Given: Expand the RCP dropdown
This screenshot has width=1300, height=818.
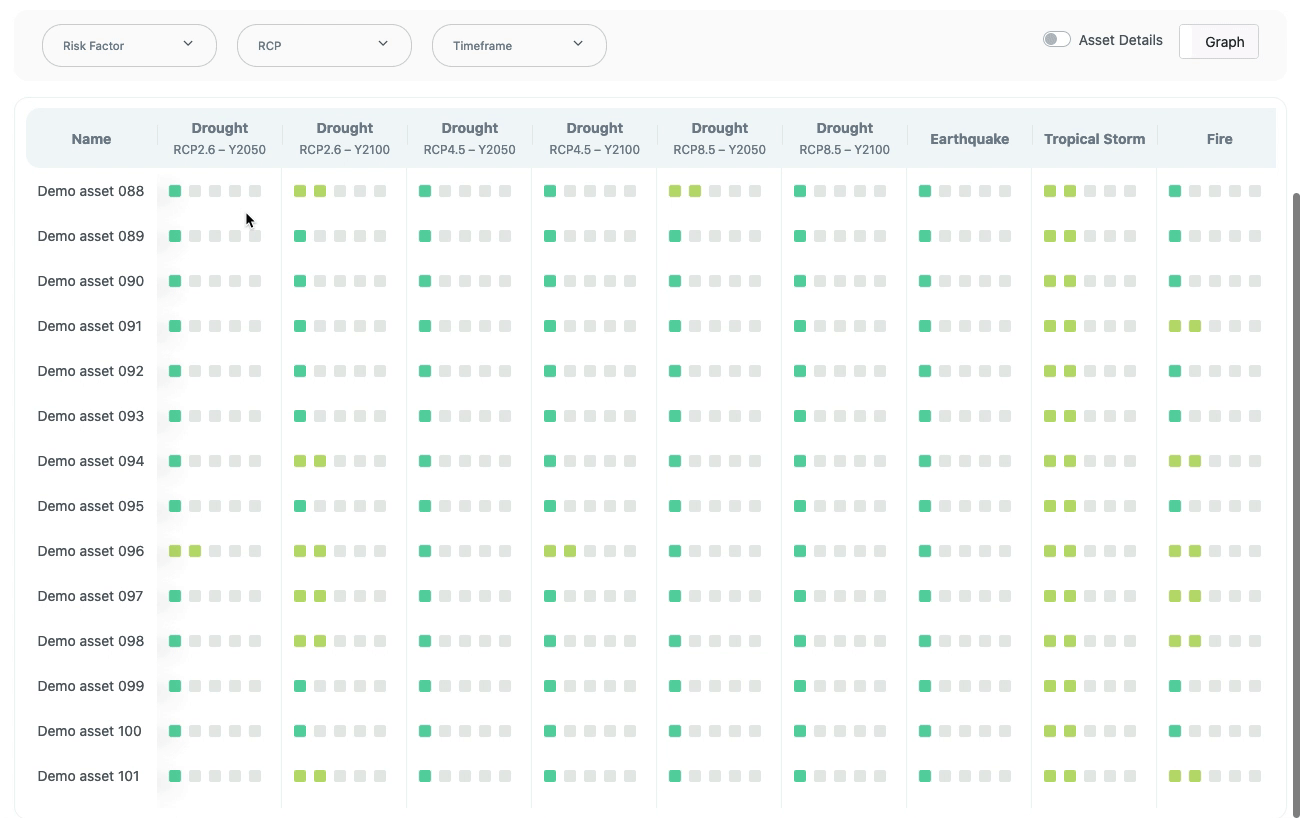Looking at the screenshot, I should pyautogui.click(x=324, y=46).
